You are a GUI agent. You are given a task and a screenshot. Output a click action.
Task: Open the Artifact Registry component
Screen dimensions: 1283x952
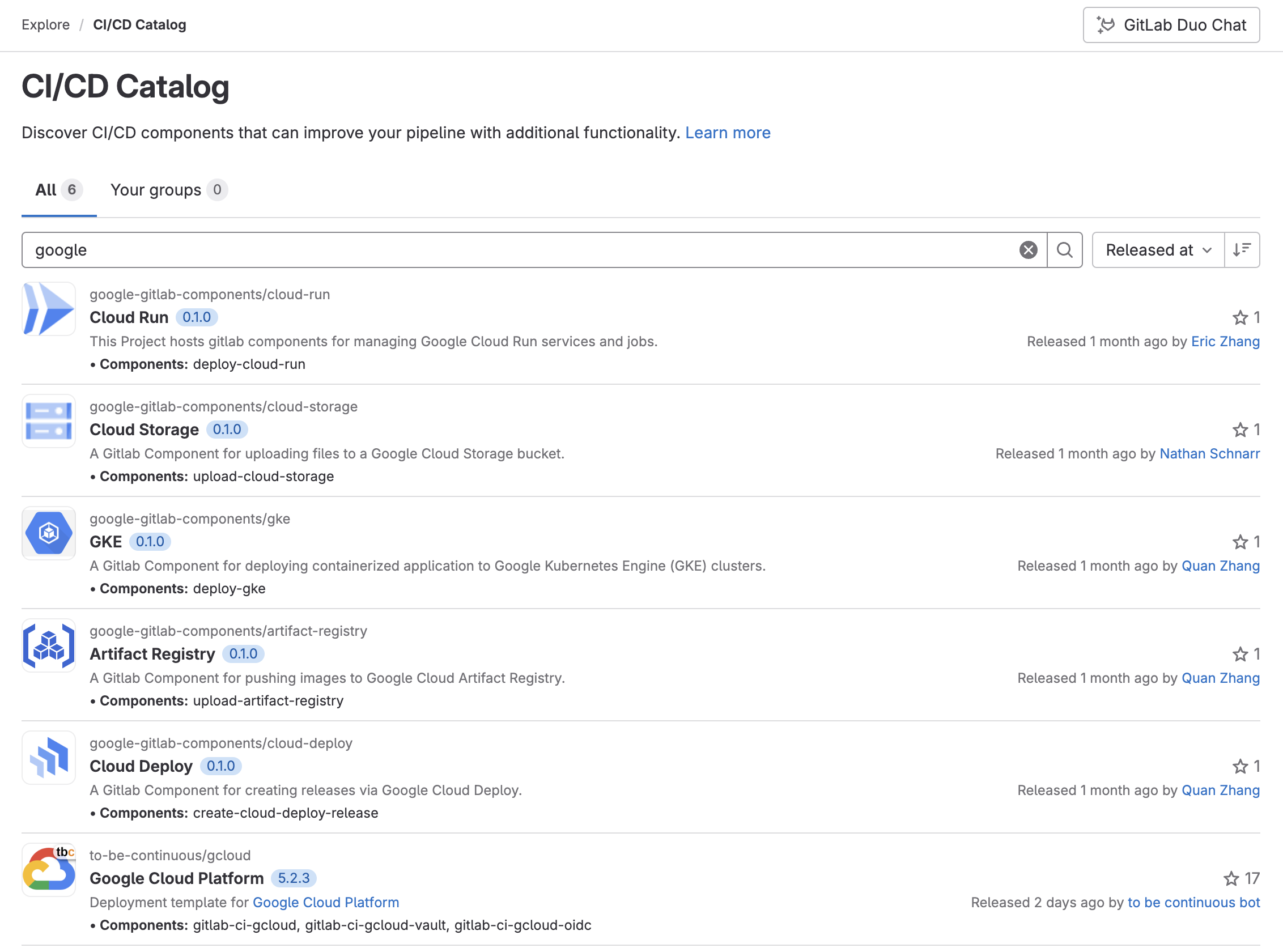pos(152,654)
